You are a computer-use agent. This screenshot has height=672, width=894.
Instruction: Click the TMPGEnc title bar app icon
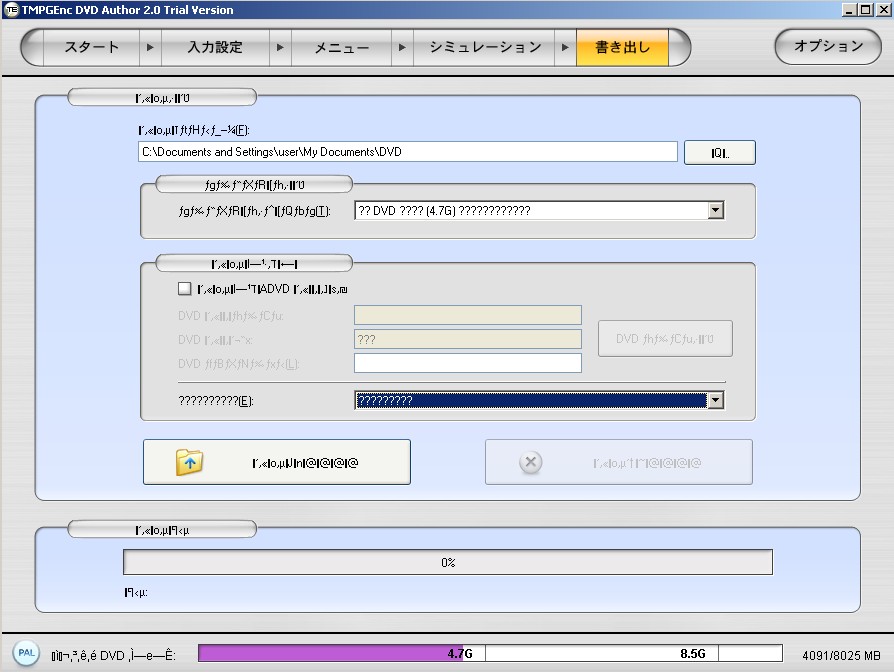pyautogui.click(x=11, y=10)
